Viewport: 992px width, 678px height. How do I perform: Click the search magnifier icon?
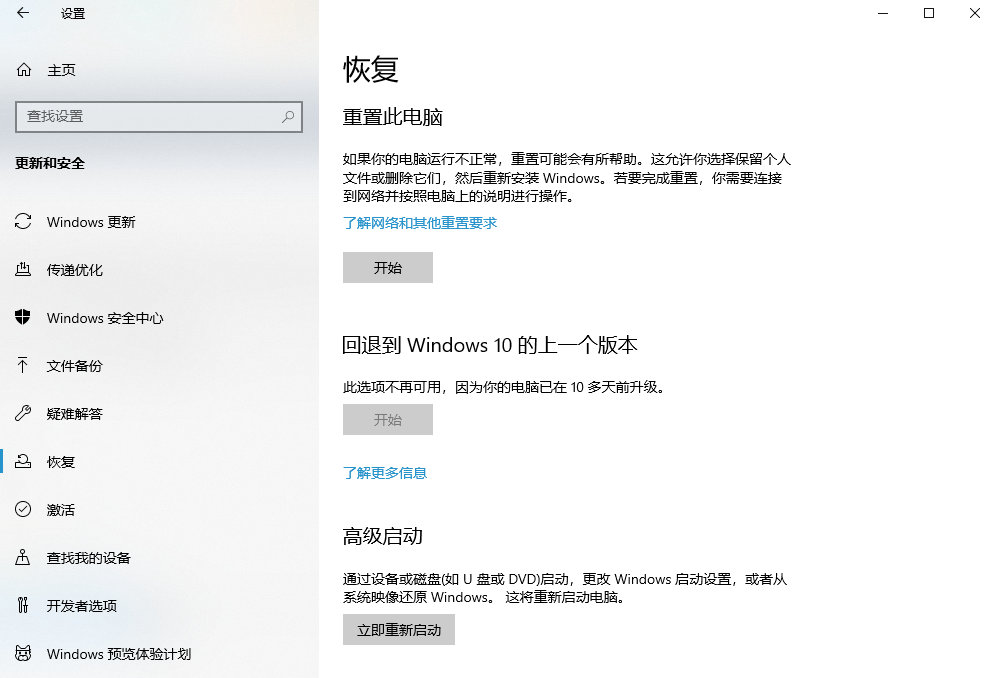pos(288,117)
